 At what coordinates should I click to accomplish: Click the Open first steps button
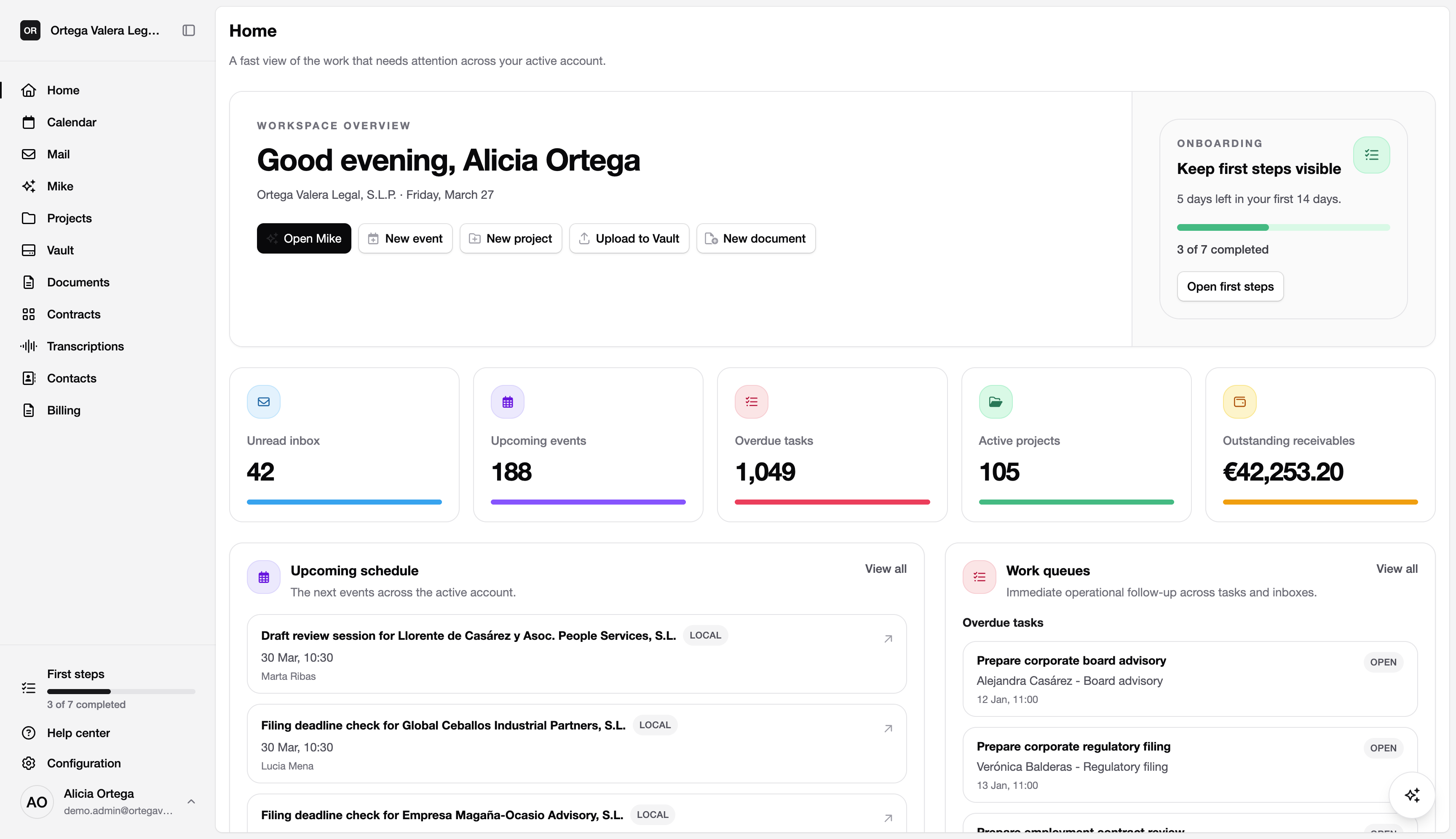tap(1230, 286)
